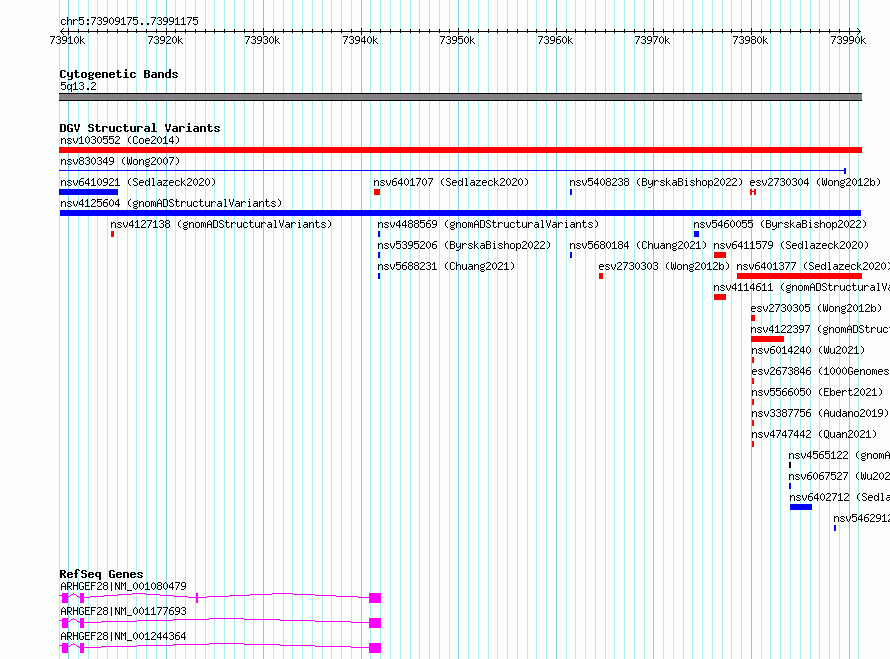Open the nsv1030552 (Coe2014) label

pyautogui.click(x=120, y=140)
